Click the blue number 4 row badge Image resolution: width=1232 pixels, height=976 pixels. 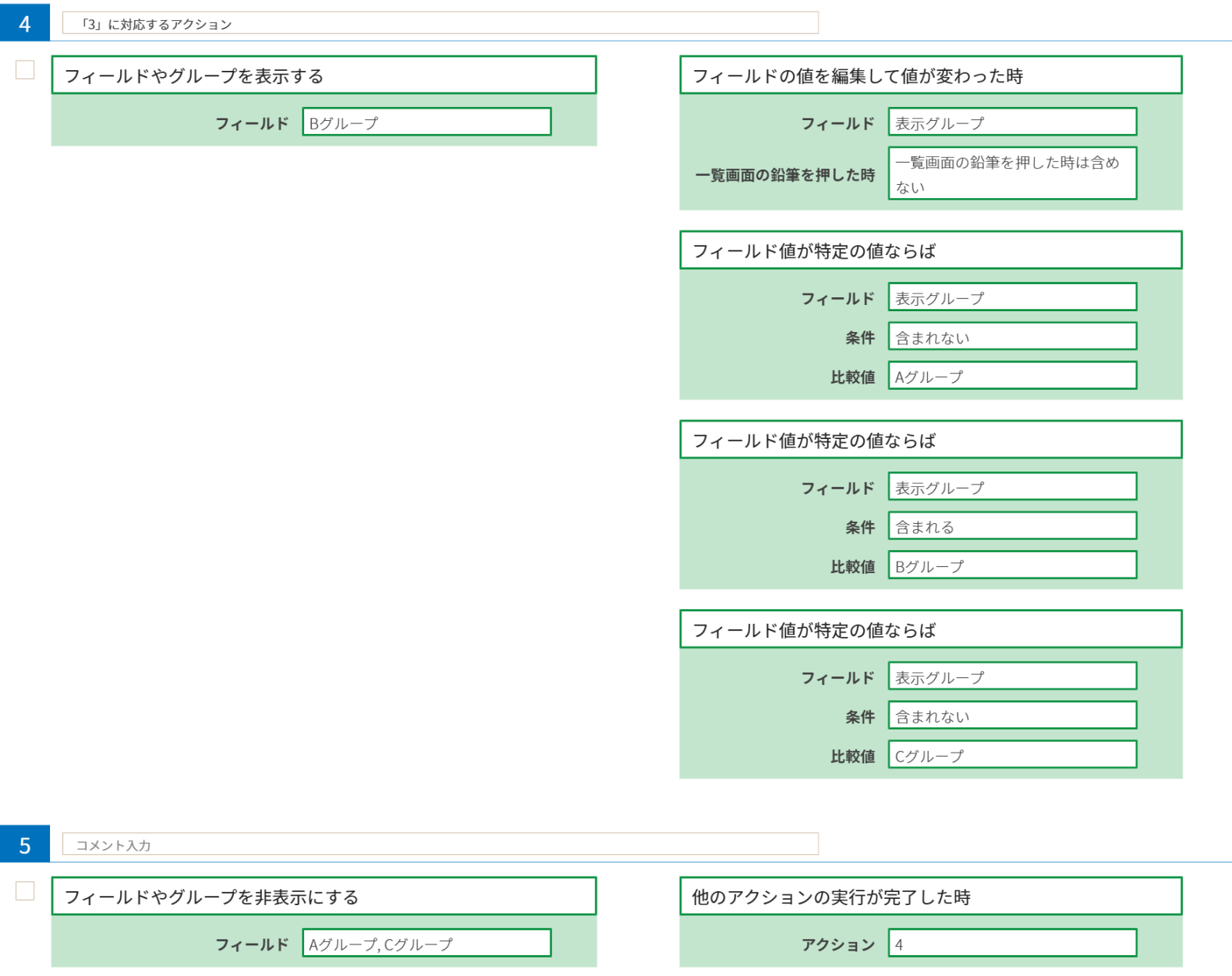click(x=25, y=23)
